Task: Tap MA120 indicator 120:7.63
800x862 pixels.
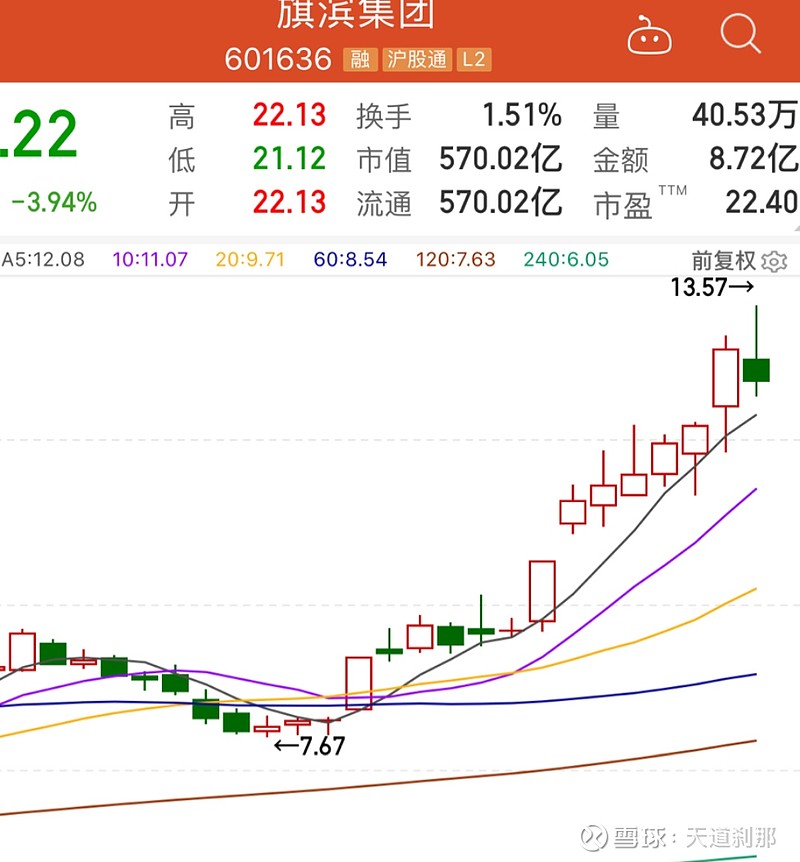Action: point(455,259)
